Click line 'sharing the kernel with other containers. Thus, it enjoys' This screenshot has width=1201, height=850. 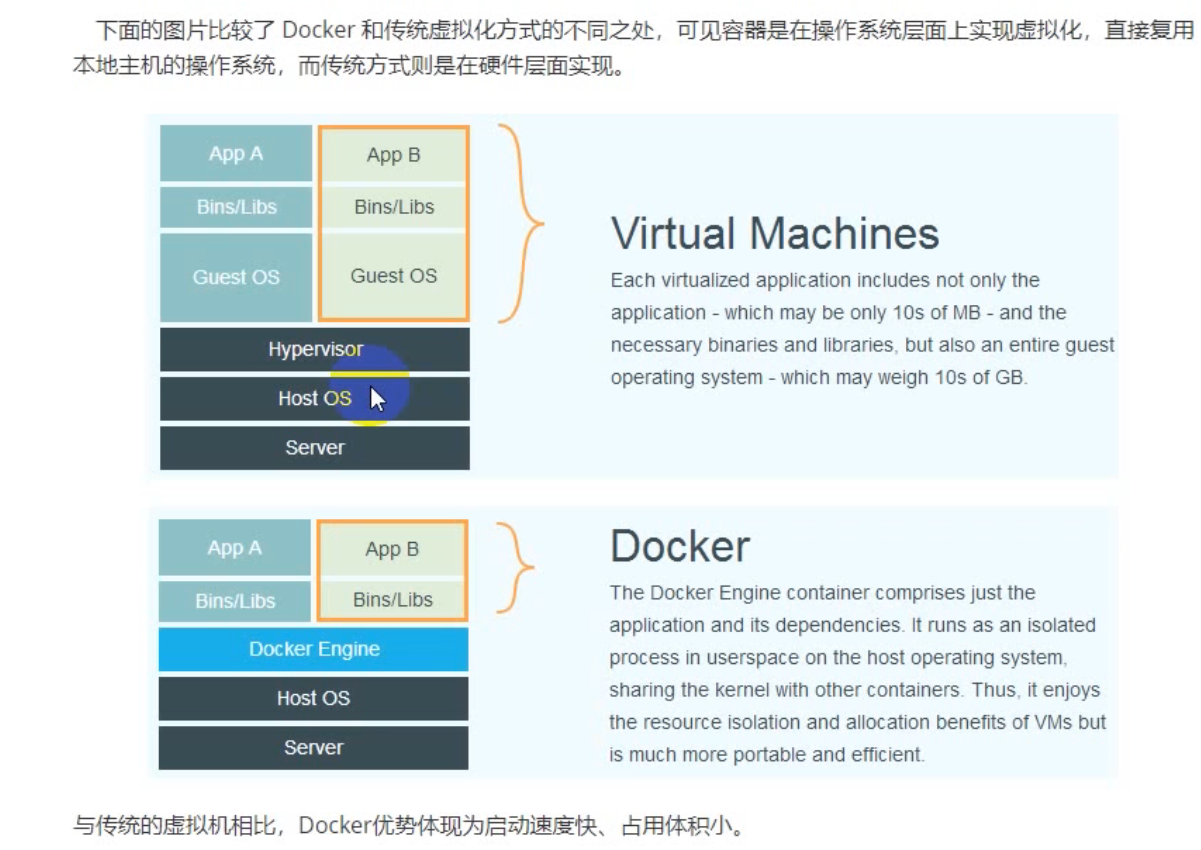[855, 690]
